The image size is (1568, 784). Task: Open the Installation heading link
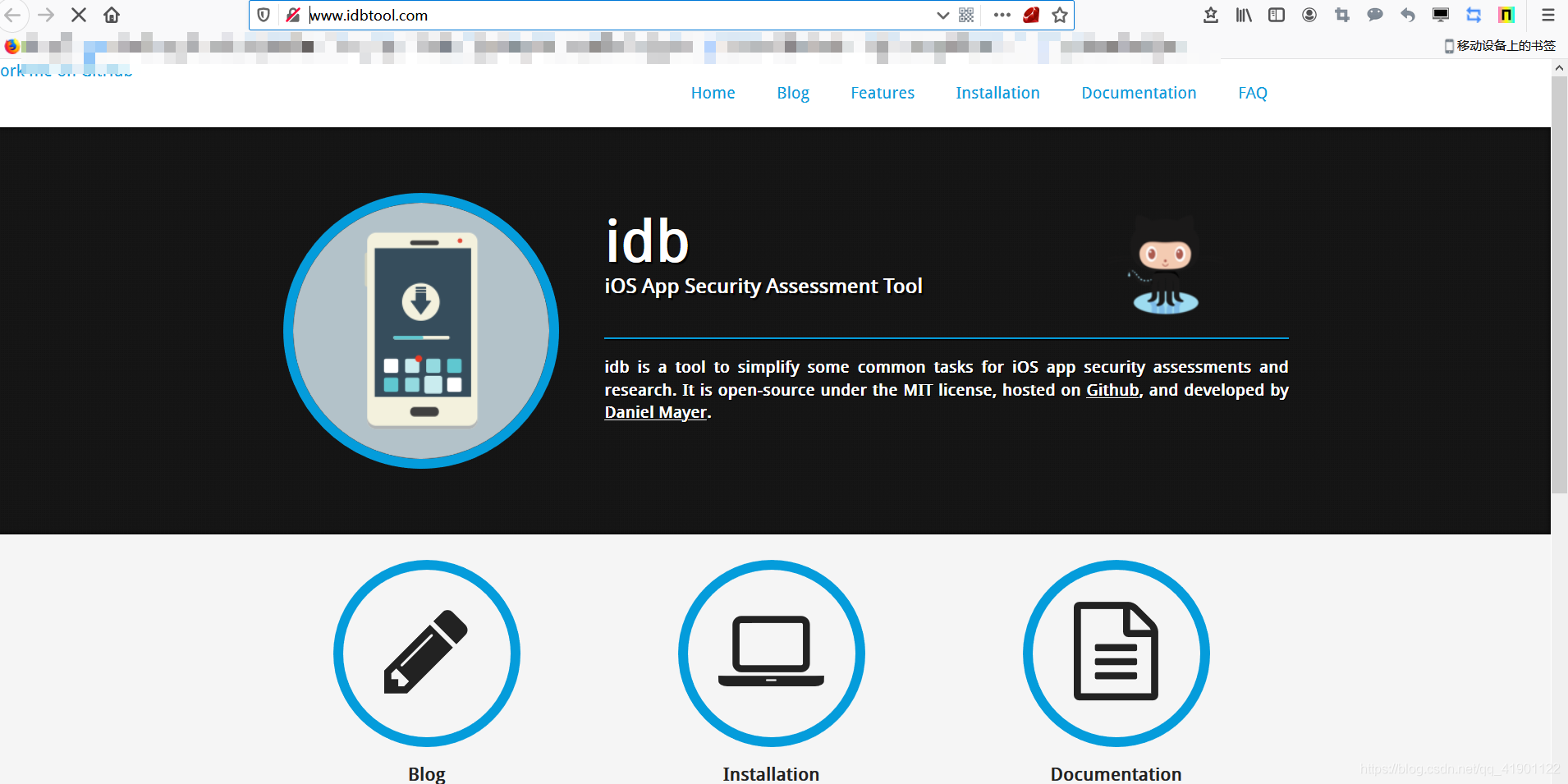[x=771, y=774]
